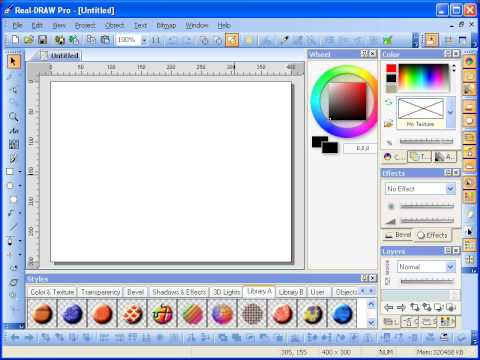Click the green export icon in toolbar
This screenshot has width=480, height=360.
tap(387, 40)
